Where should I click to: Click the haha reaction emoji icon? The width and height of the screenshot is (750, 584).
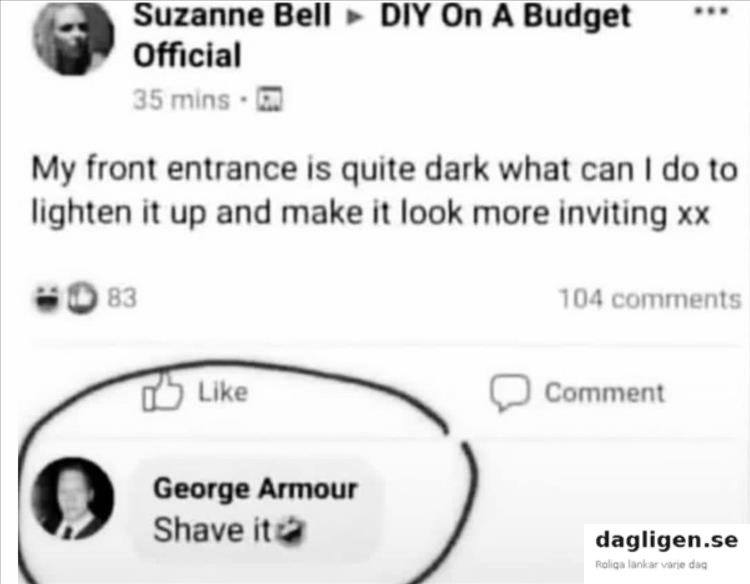click(x=47, y=298)
